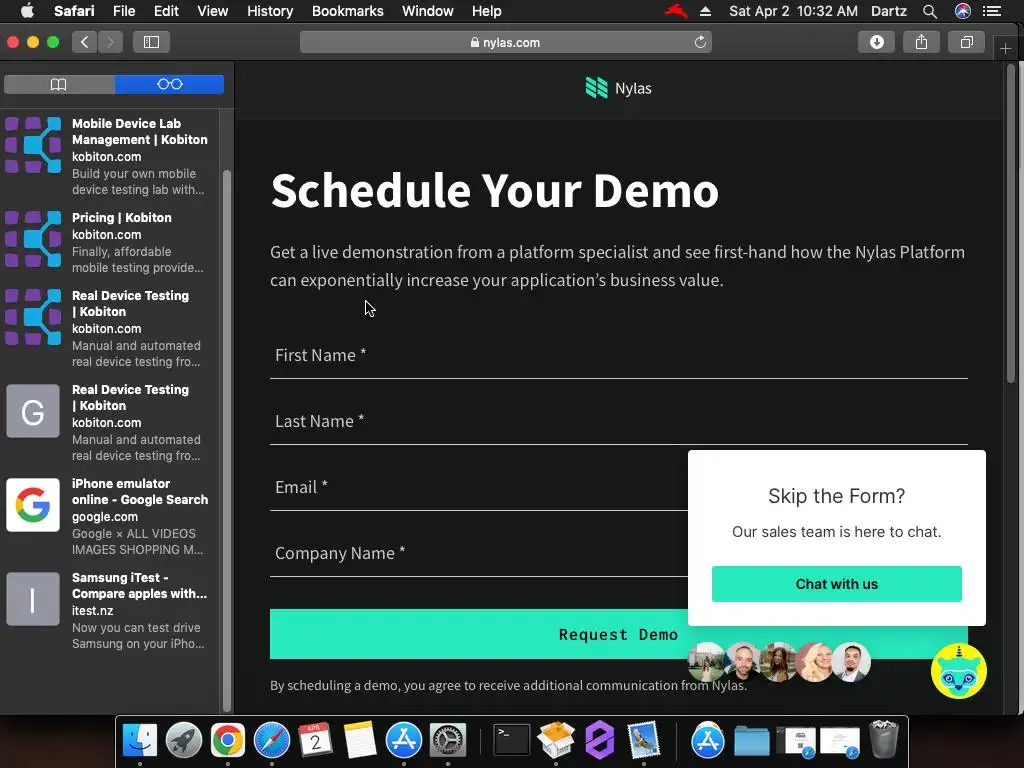Click the Dartz user name in menu bar
This screenshot has height=768, width=1024.
click(x=889, y=11)
